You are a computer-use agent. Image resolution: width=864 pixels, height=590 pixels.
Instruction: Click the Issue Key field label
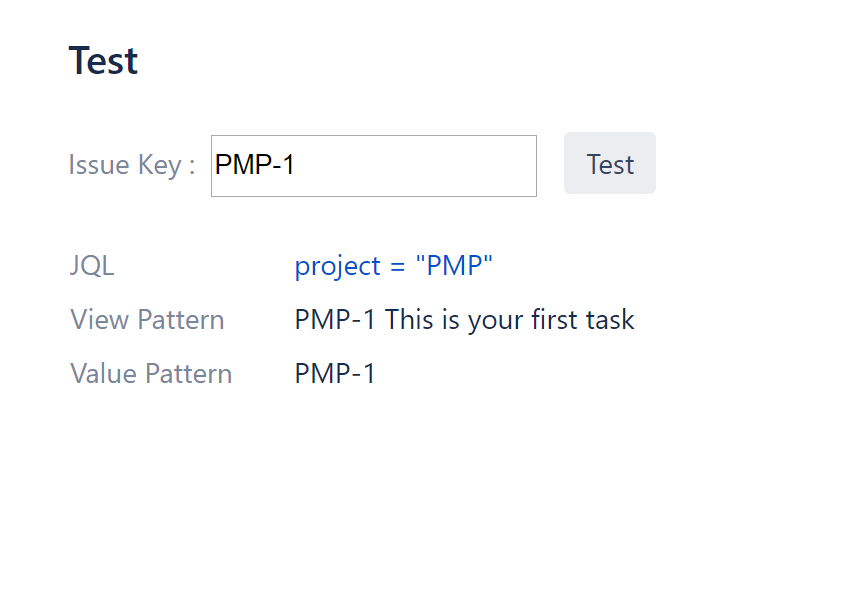coord(130,165)
